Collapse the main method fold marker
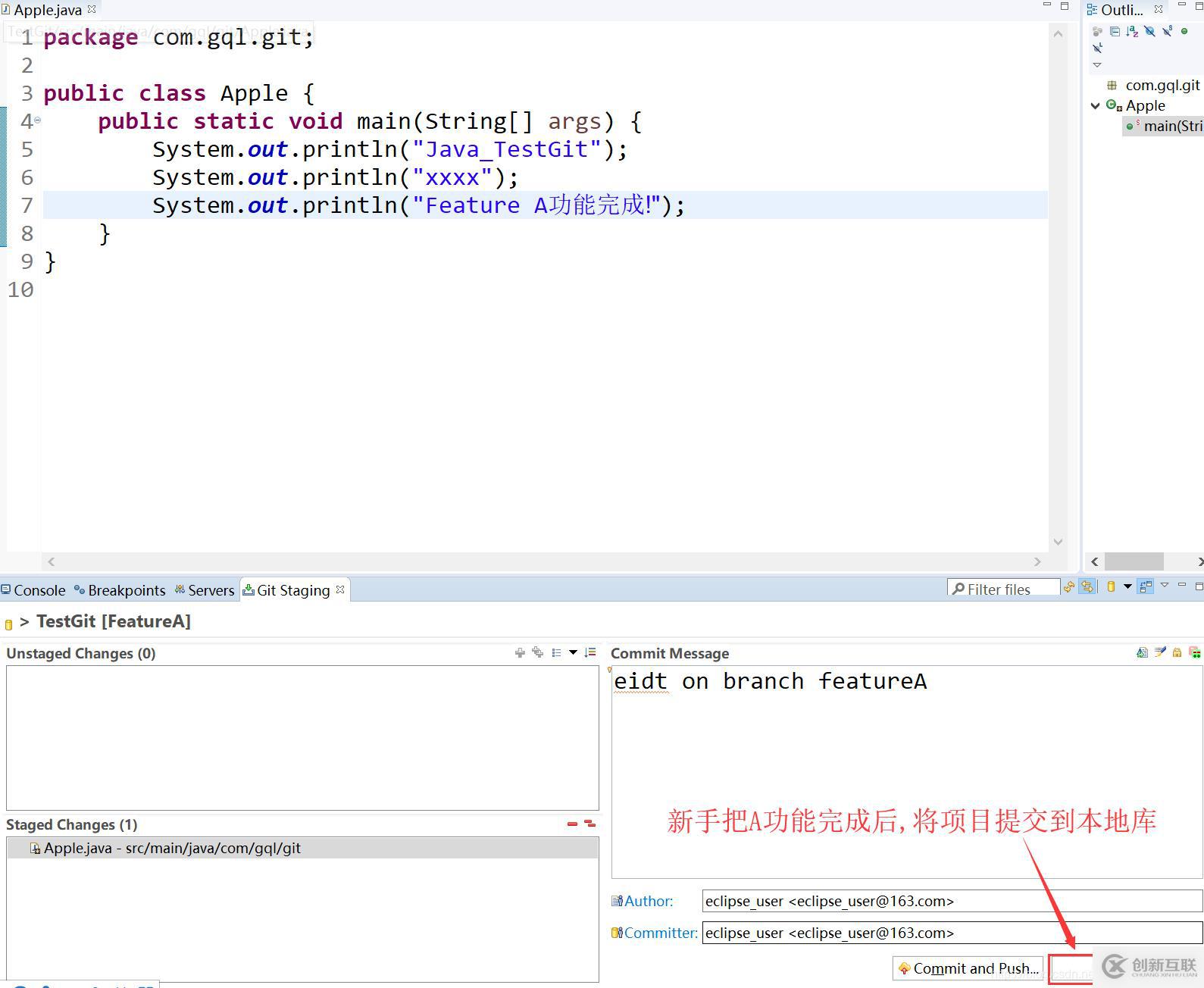The height and width of the screenshot is (988, 1204). pos(37,120)
